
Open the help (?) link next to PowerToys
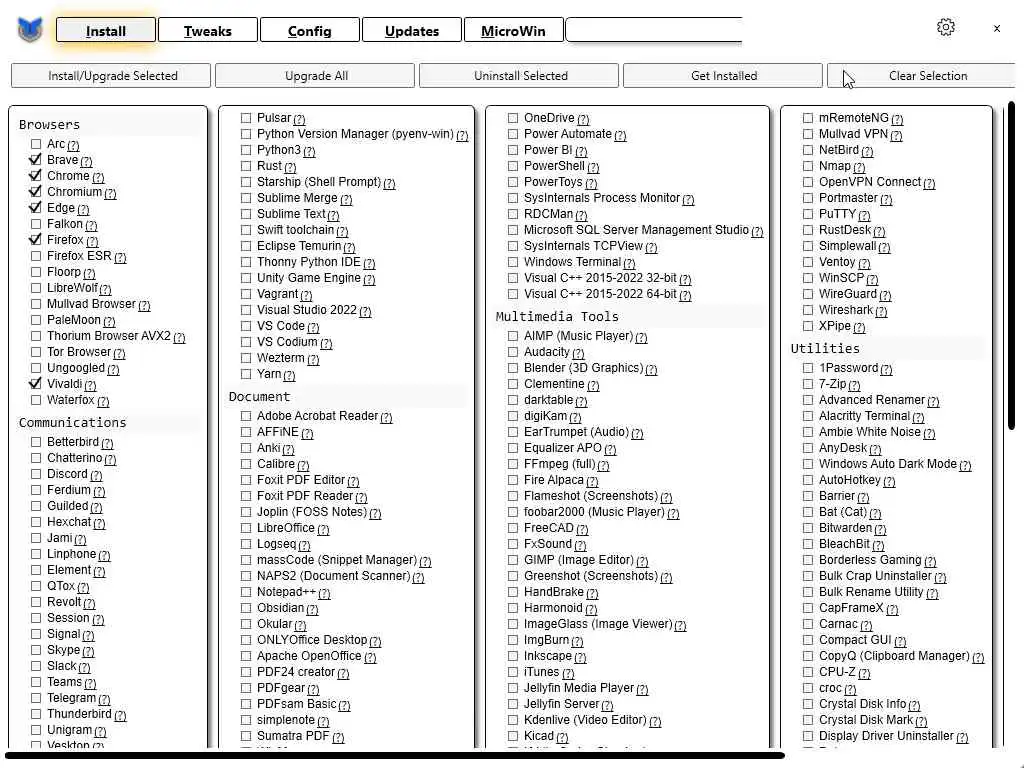click(x=591, y=184)
